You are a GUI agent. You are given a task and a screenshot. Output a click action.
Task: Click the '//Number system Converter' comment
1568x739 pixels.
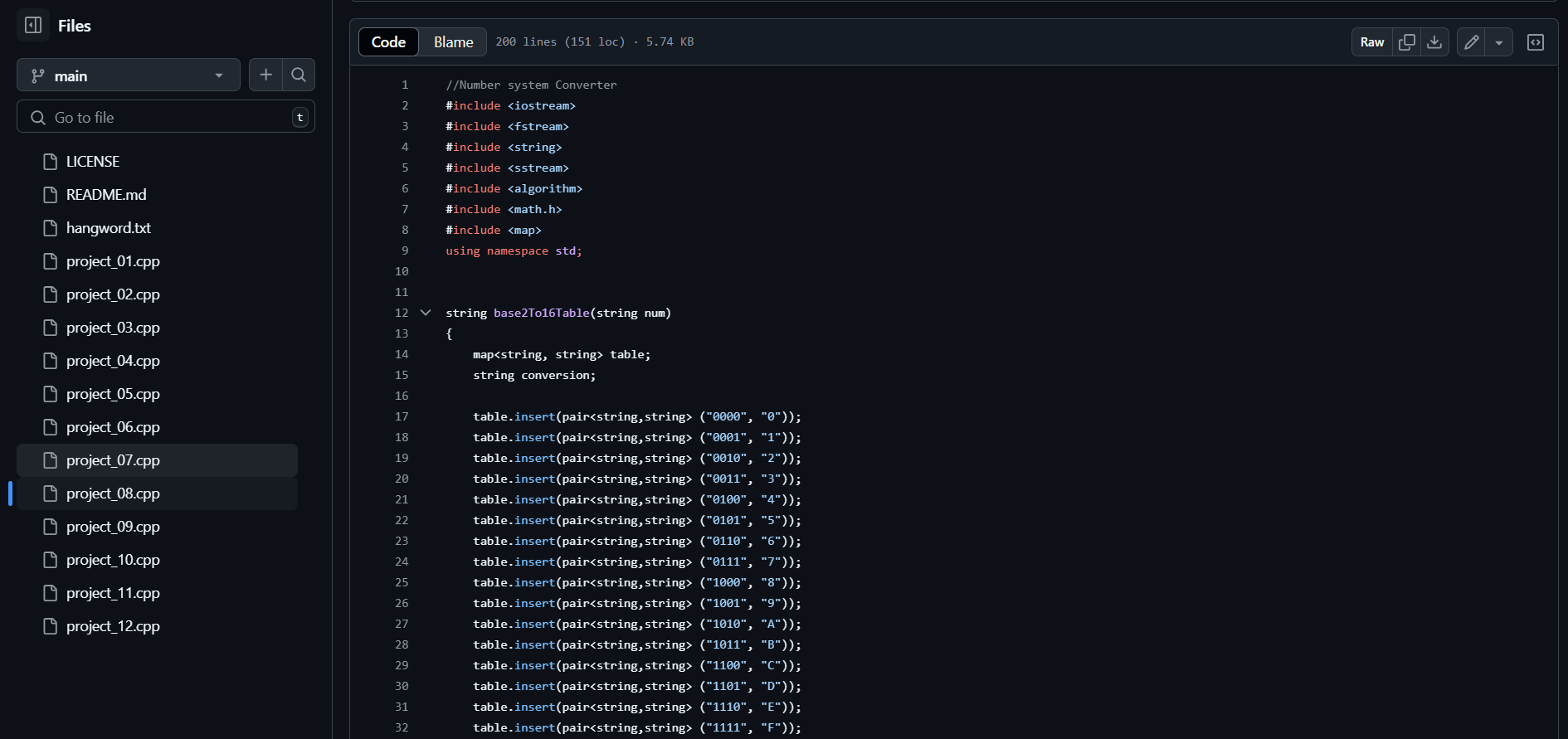point(531,85)
